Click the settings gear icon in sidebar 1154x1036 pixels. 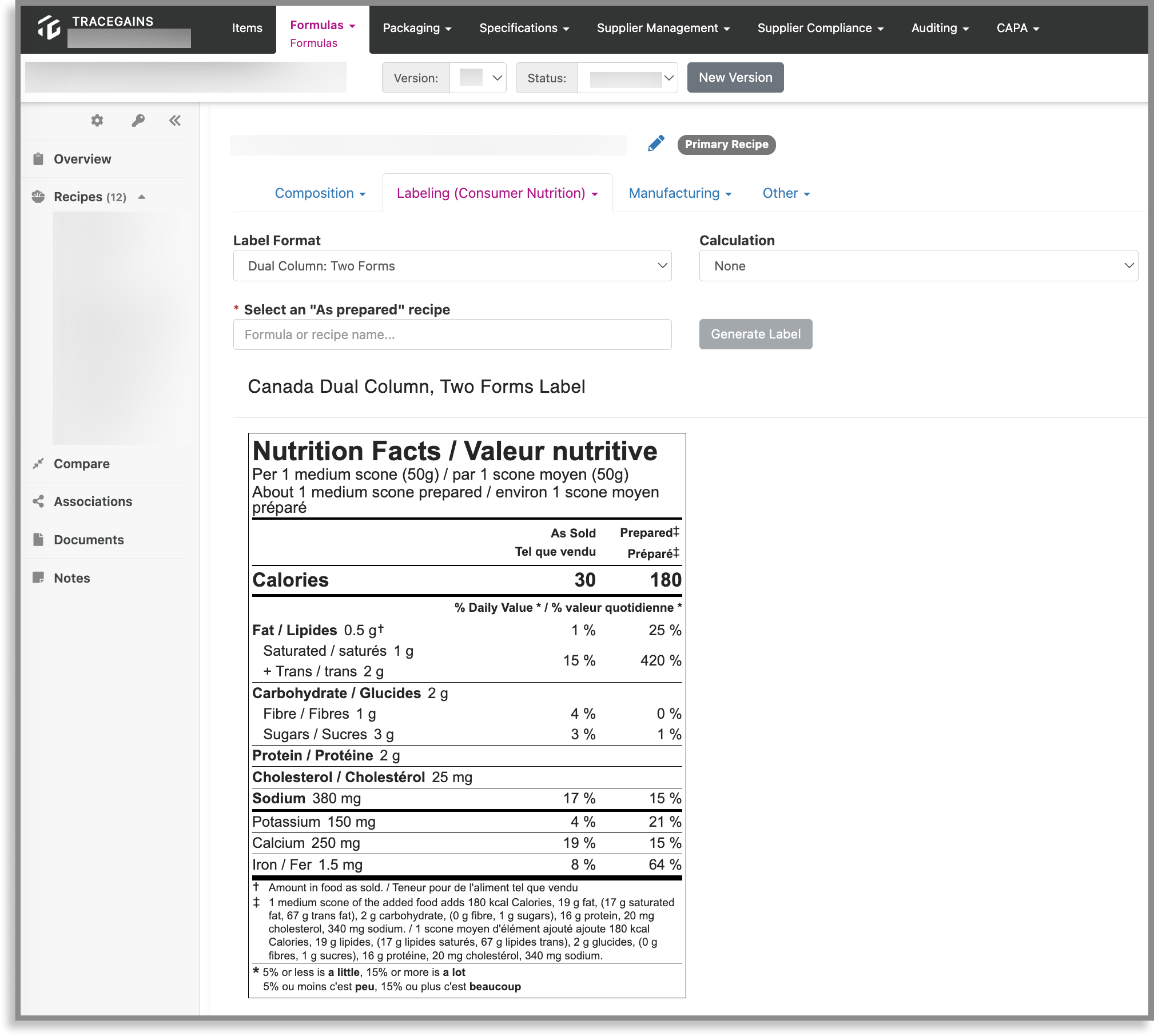coord(97,121)
